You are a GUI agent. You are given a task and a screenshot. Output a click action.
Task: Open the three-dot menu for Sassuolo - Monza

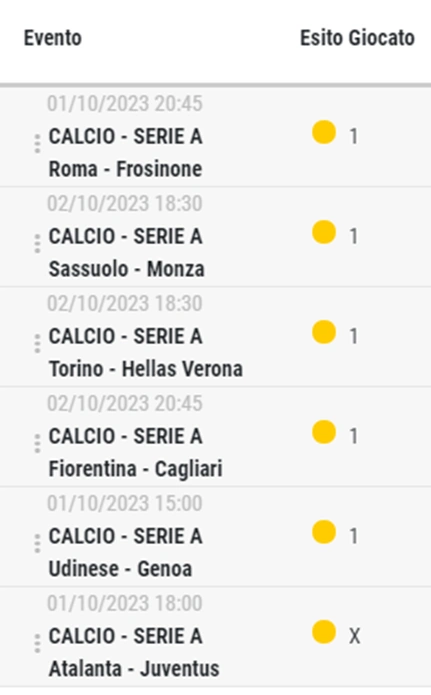(37, 244)
